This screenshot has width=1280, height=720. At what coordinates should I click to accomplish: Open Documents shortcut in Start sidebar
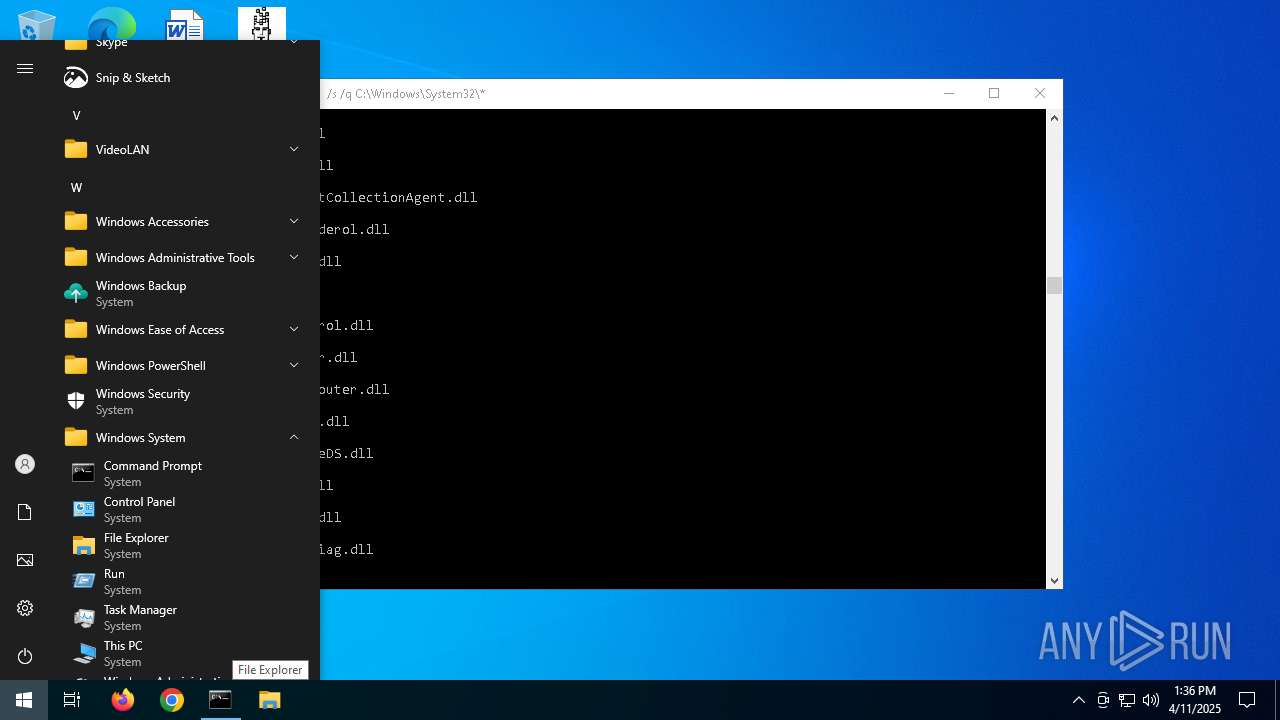[25, 512]
